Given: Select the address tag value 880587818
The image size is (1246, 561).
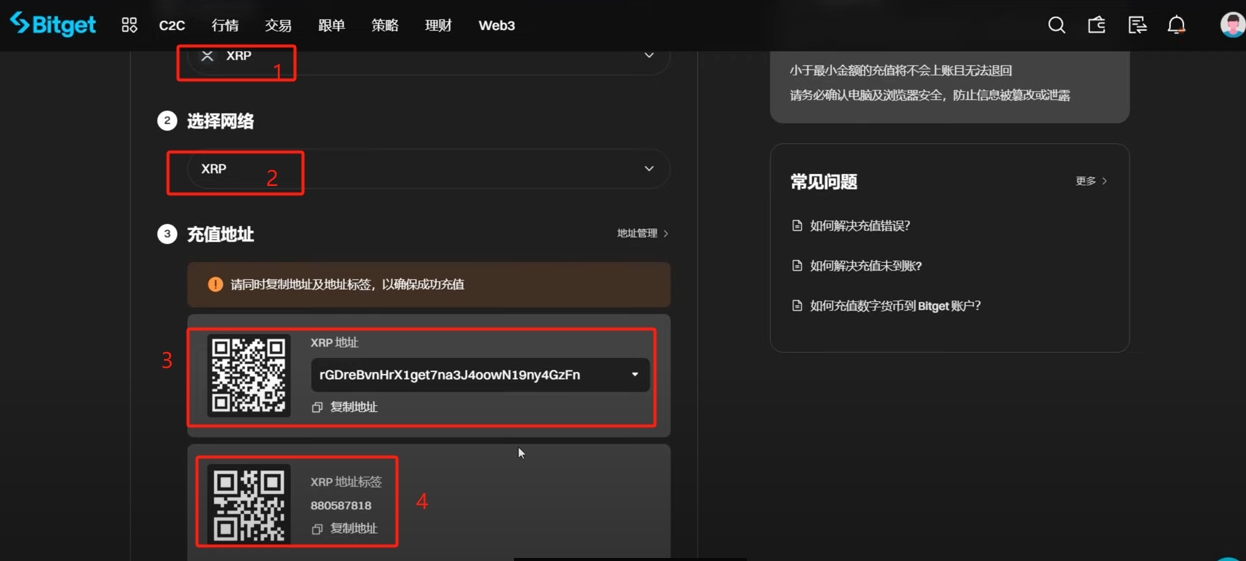Looking at the screenshot, I should [x=341, y=506].
